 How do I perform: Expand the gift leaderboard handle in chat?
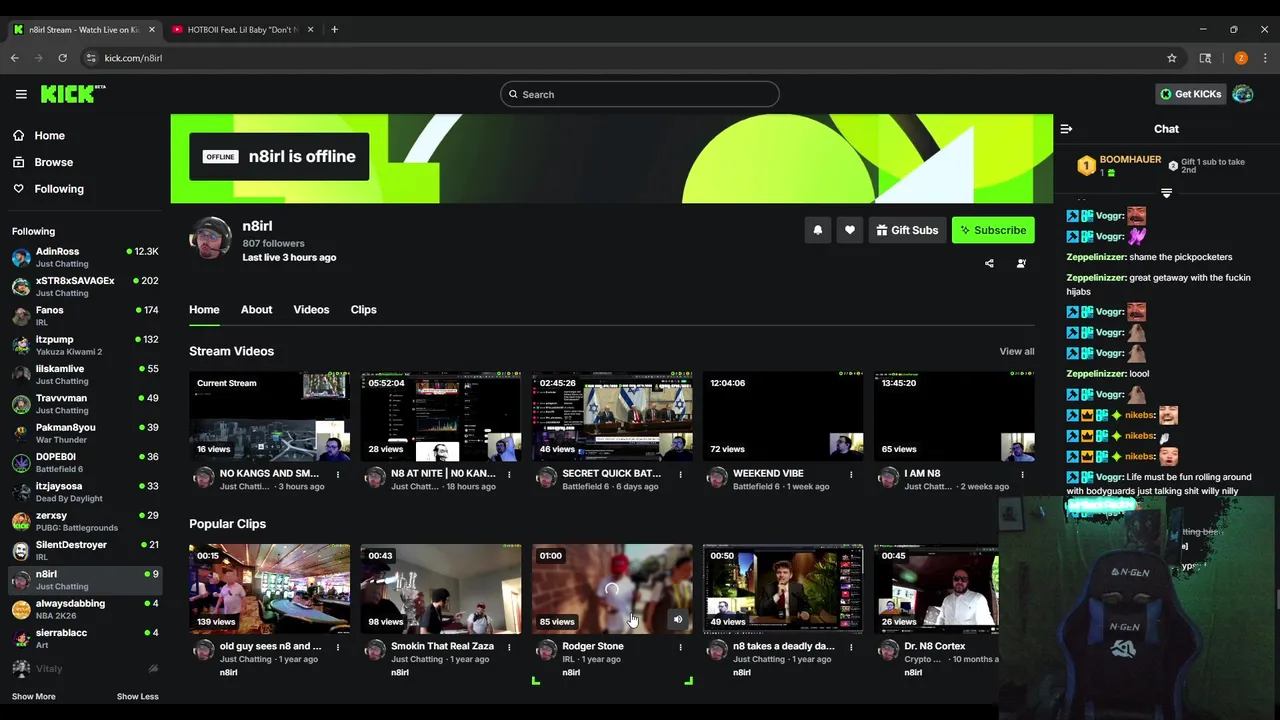[1166, 192]
